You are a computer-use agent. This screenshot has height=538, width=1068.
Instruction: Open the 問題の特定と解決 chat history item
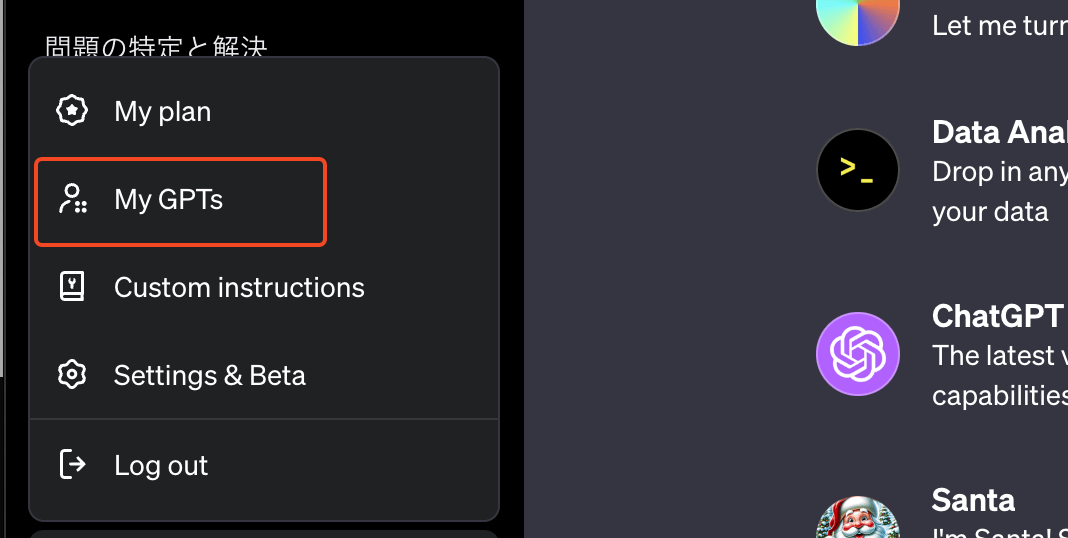point(156,46)
